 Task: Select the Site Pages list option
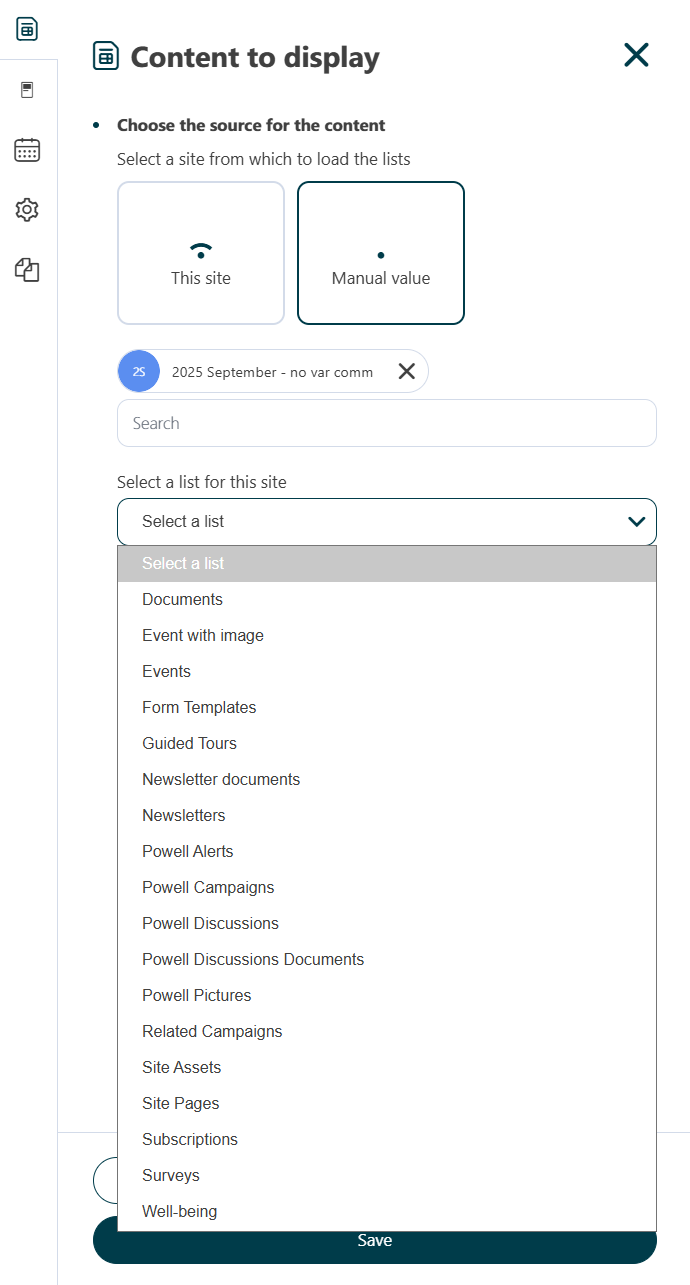click(180, 1103)
